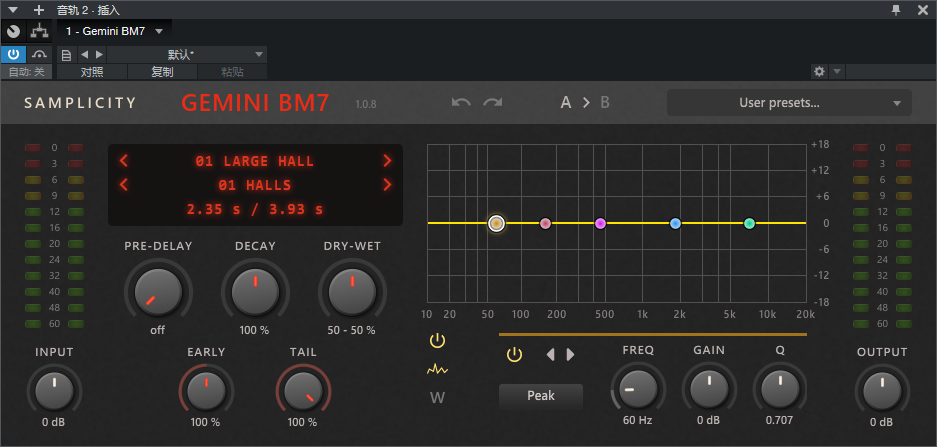937x447 pixels.
Task: Select the blue EQ band node
Action: click(675, 224)
